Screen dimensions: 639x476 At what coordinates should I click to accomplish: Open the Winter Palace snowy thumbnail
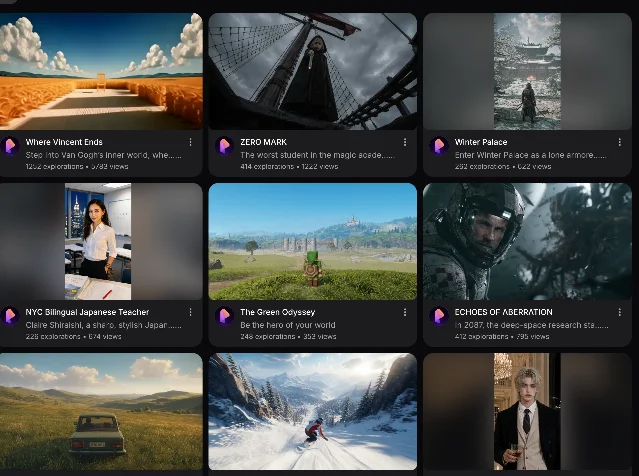click(x=527, y=71)
